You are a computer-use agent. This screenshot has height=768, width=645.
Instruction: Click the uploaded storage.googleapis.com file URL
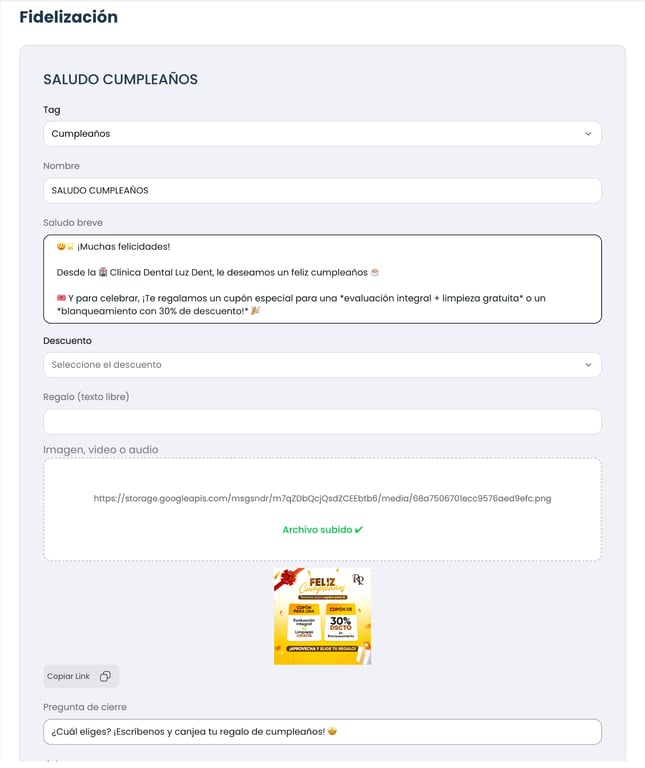point(322,499)
